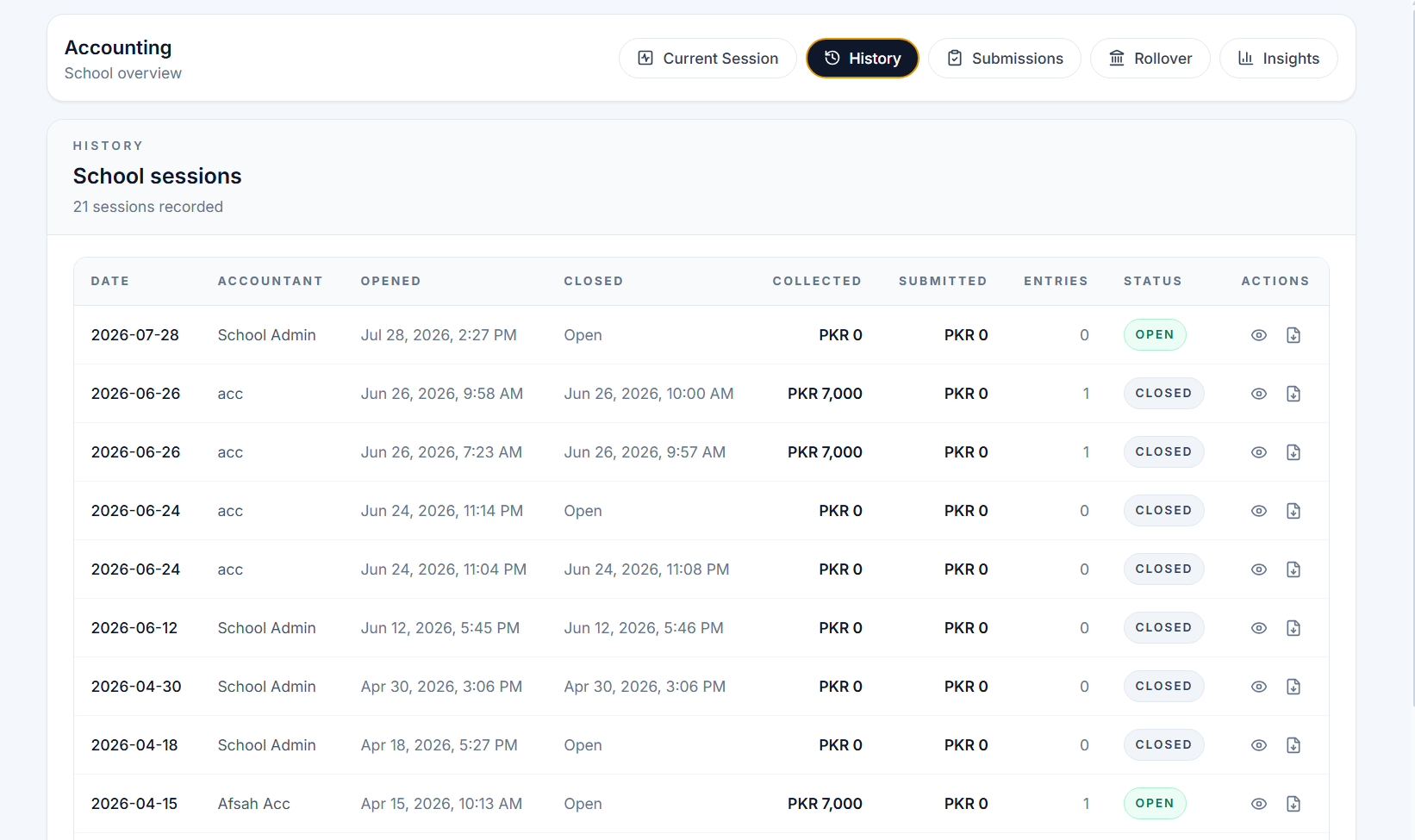Click 'Jun 24, 2026, 11:08 PM' closed time
1415x840 pixels.
(646, 569)
